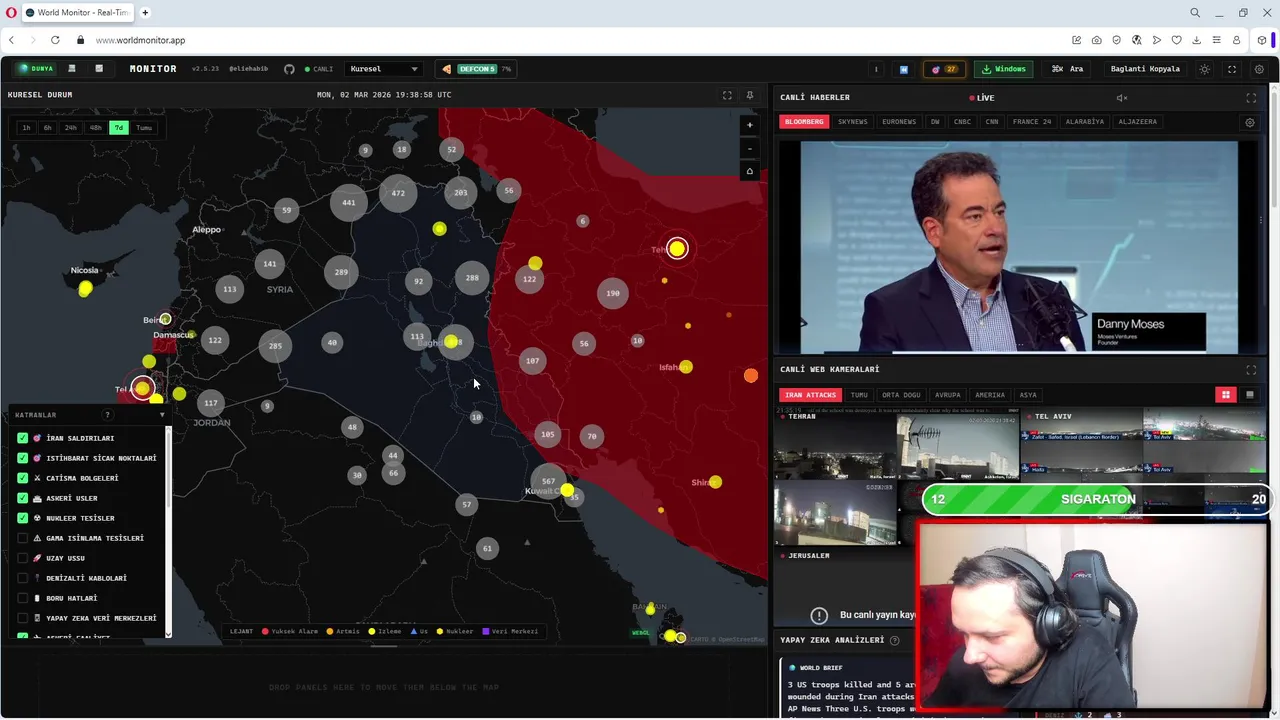The width and height of the screenshot is (1280, 720).
Task: Enter app fullscreen from header icon
Action: [1232, 69]
